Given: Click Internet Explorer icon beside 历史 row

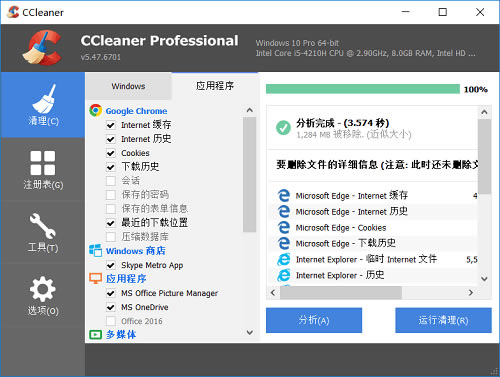Looking at the screenshot, I should 284,275.
